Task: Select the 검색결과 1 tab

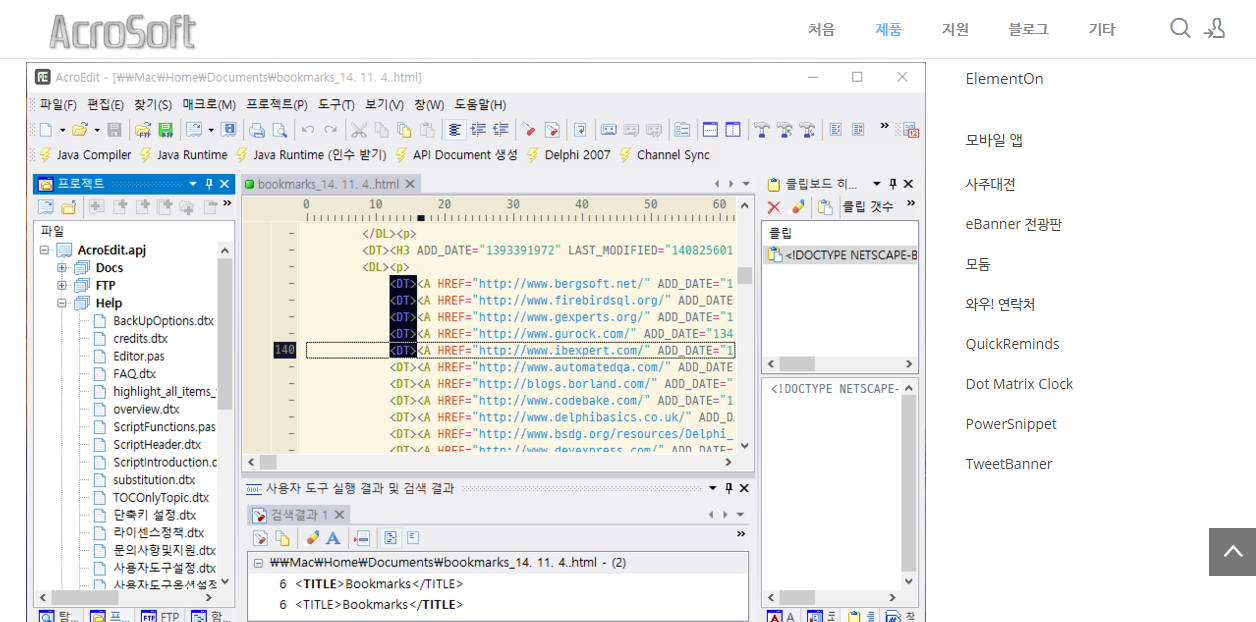Action: 299,515
